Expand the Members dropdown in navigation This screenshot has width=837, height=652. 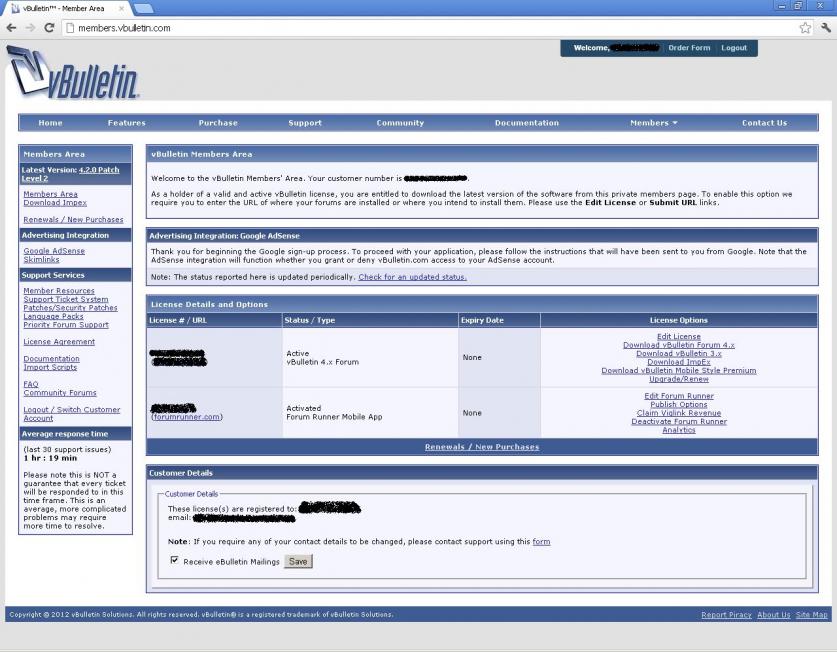tap(653, 123)
